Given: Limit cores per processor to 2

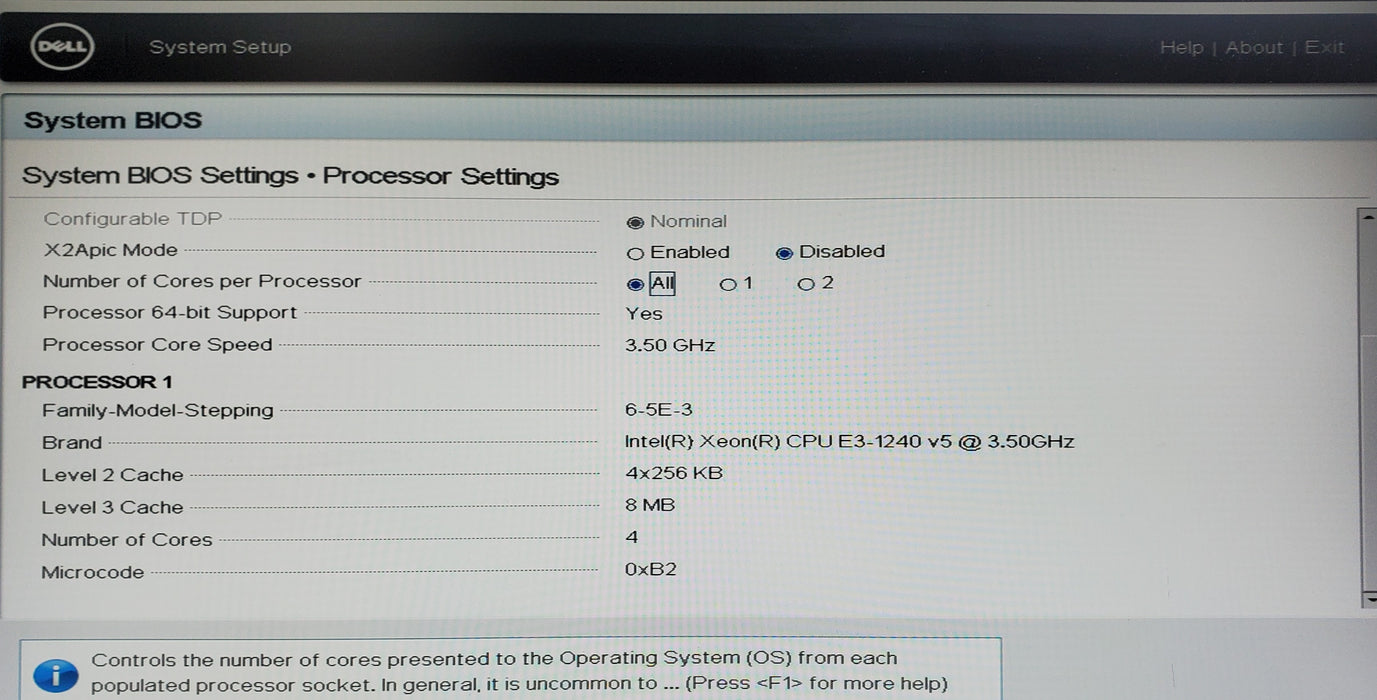Looking at the screenshot, I should [x=806, y=284].
